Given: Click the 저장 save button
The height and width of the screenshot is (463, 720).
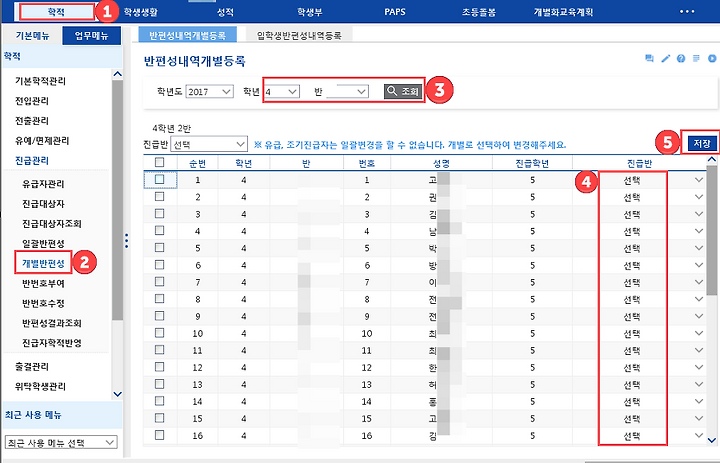Looking at the screenshot, I should [x=702, y=143].
